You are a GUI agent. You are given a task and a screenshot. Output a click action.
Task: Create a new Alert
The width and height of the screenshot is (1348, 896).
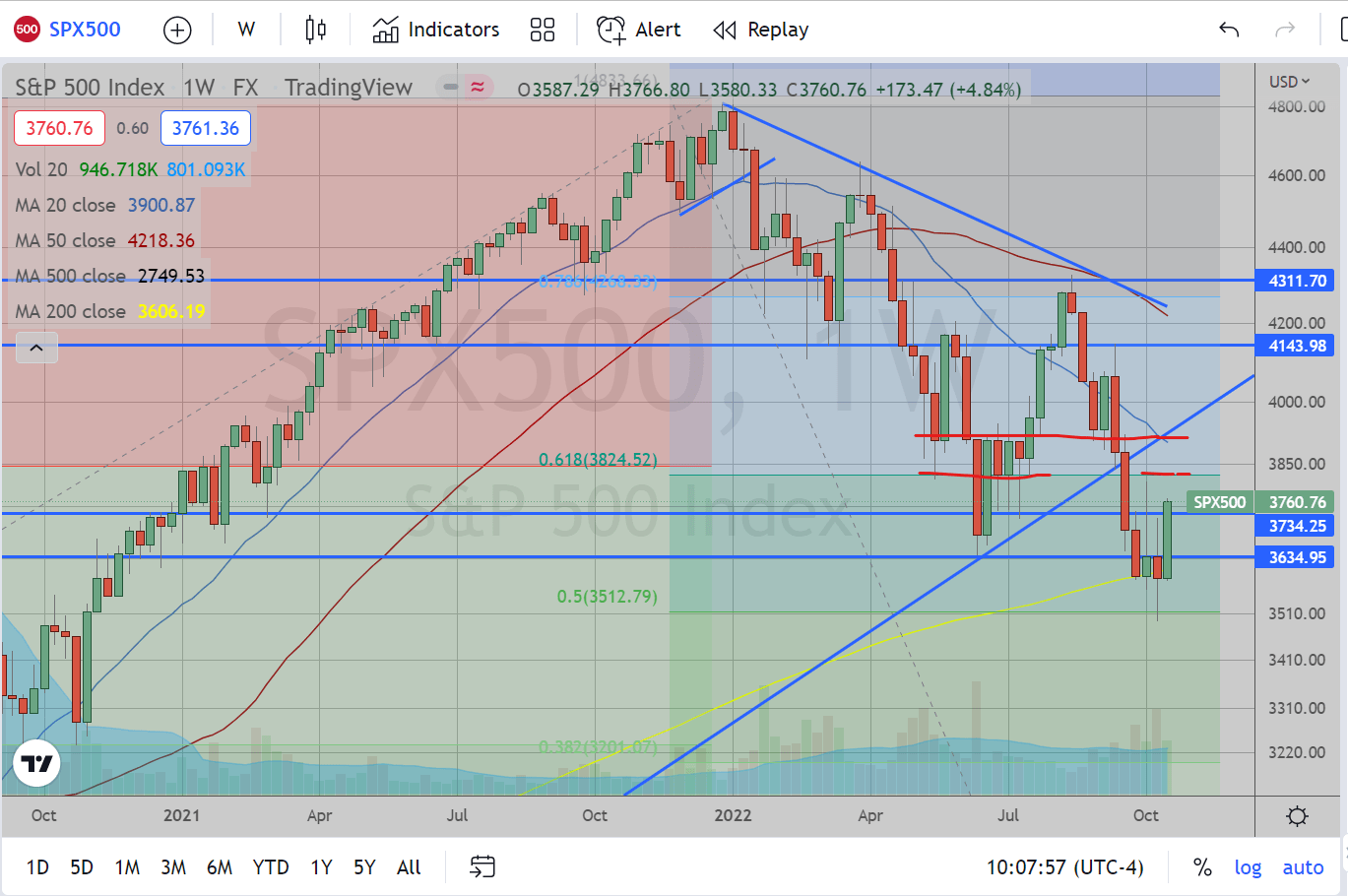click(x=639, y=30)
